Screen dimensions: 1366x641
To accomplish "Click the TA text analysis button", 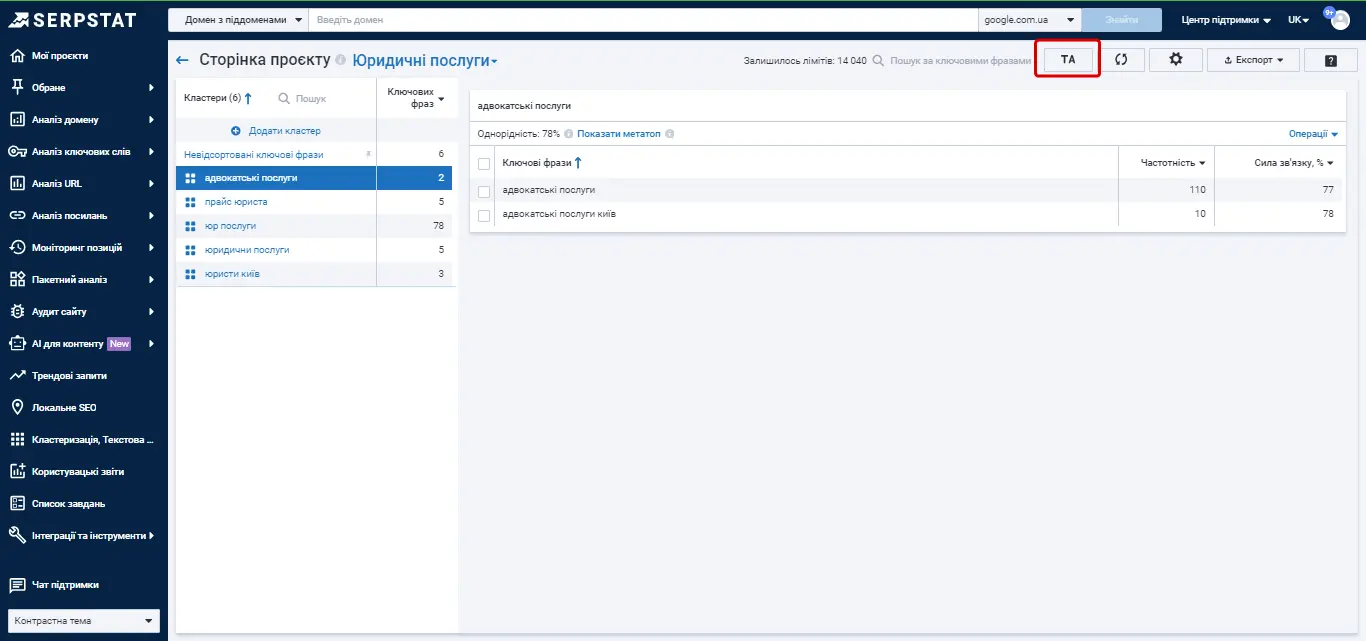I will pyautogui.click(x=1068, y=60).
